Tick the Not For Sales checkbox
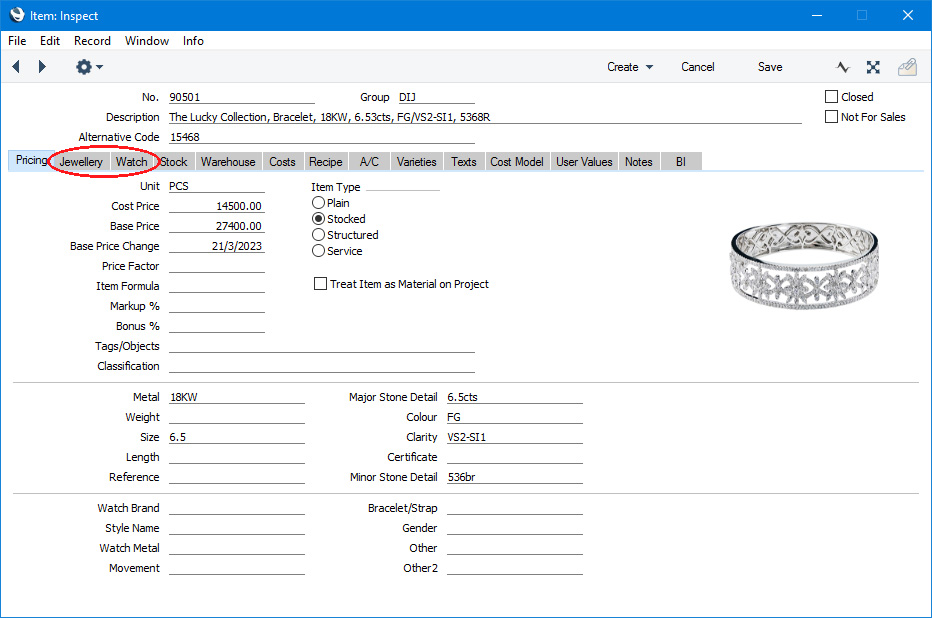This screenshot has height=618, width=932. [832, 117]
